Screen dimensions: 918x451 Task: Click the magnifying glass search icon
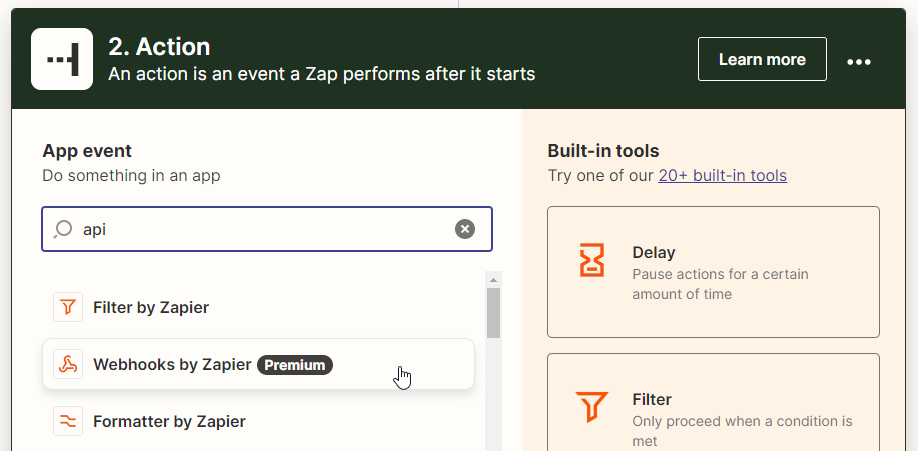click(63, 229)
